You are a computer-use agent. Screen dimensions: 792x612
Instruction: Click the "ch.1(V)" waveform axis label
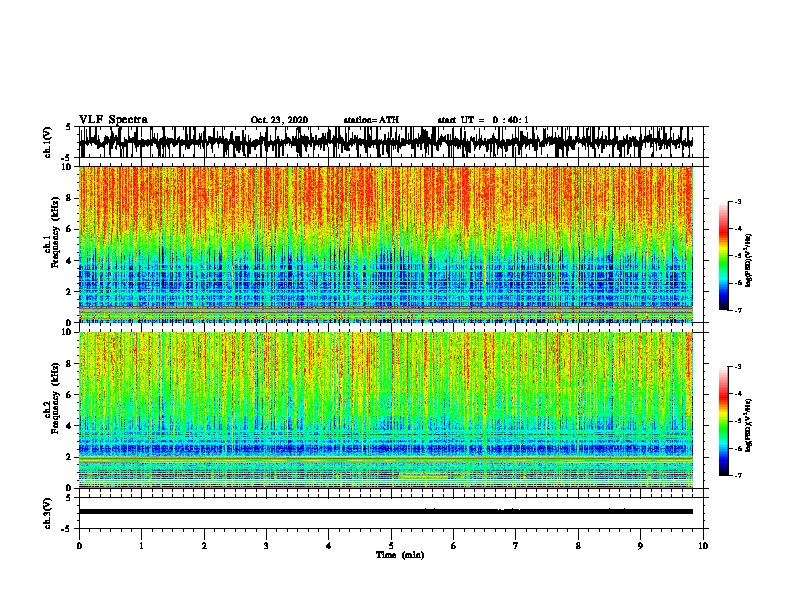click(x=48, y=142)
